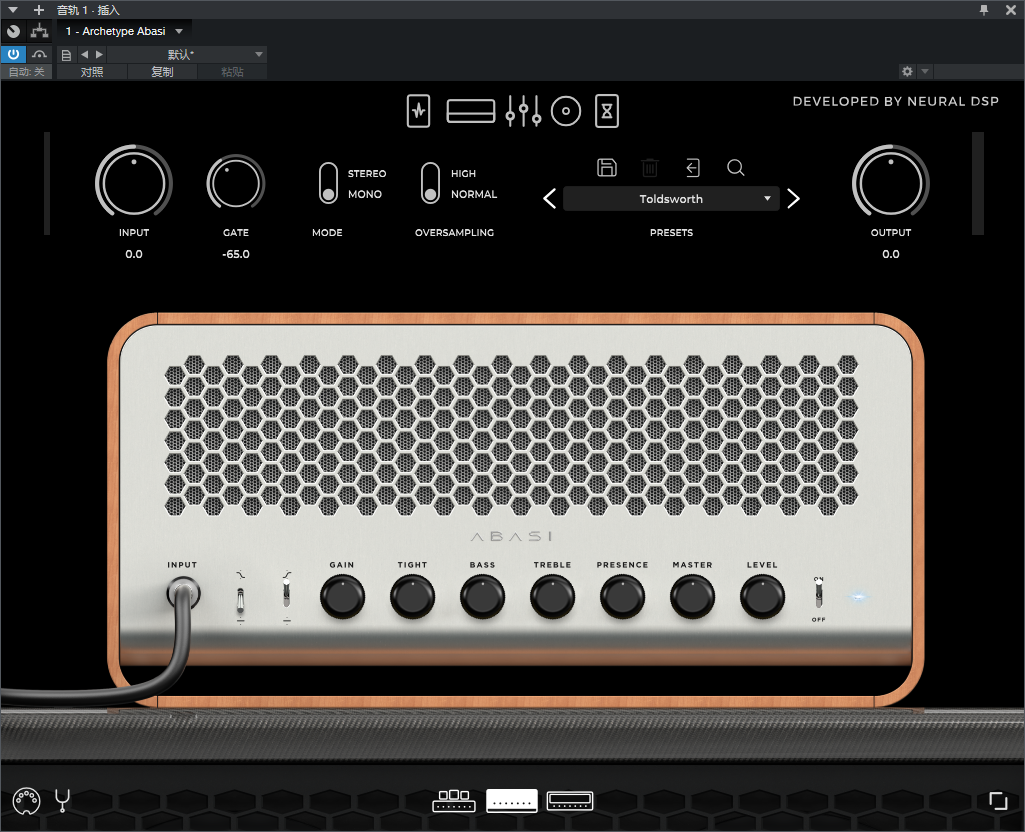
Task: Import a preset file
Action: (693, 168)
